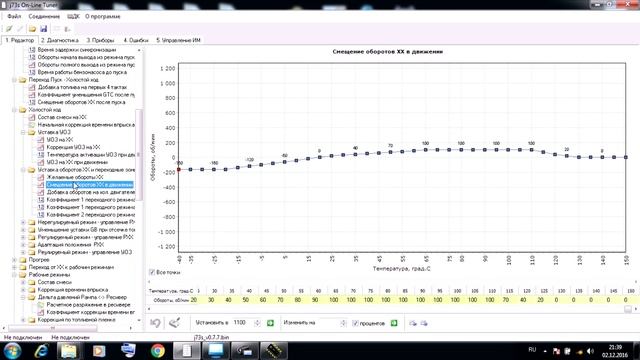Click the brush smoothing icon below the table
The image size is (640, 360).
(174, 323)
